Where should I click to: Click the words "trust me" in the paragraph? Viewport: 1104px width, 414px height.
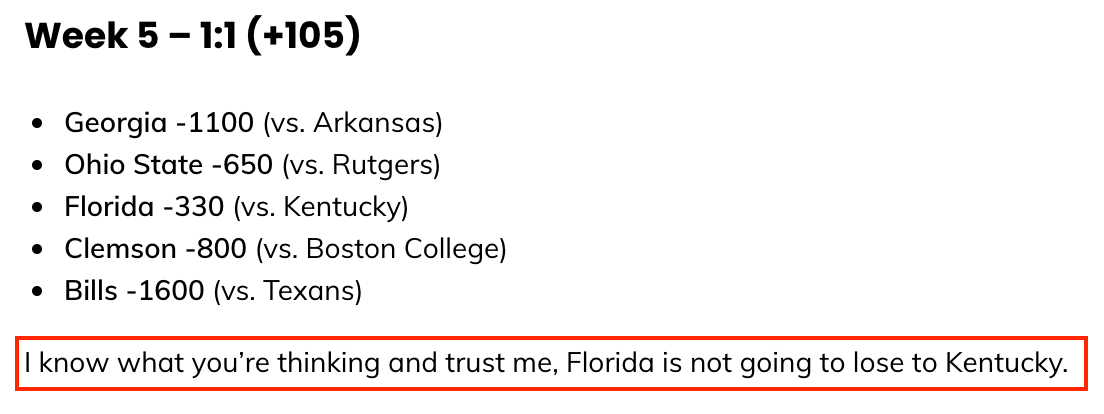coord(503,364)
